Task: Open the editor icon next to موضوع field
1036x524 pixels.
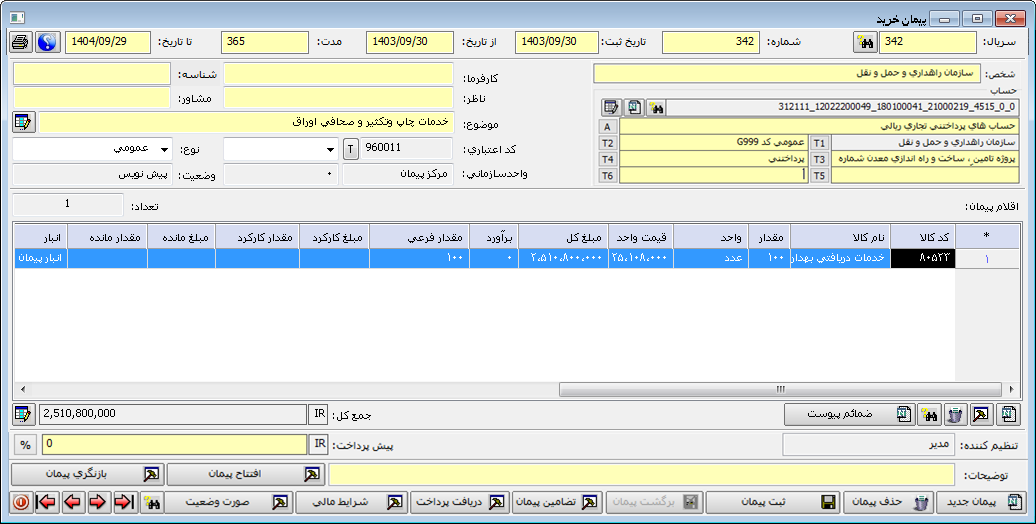Action: 23,122
